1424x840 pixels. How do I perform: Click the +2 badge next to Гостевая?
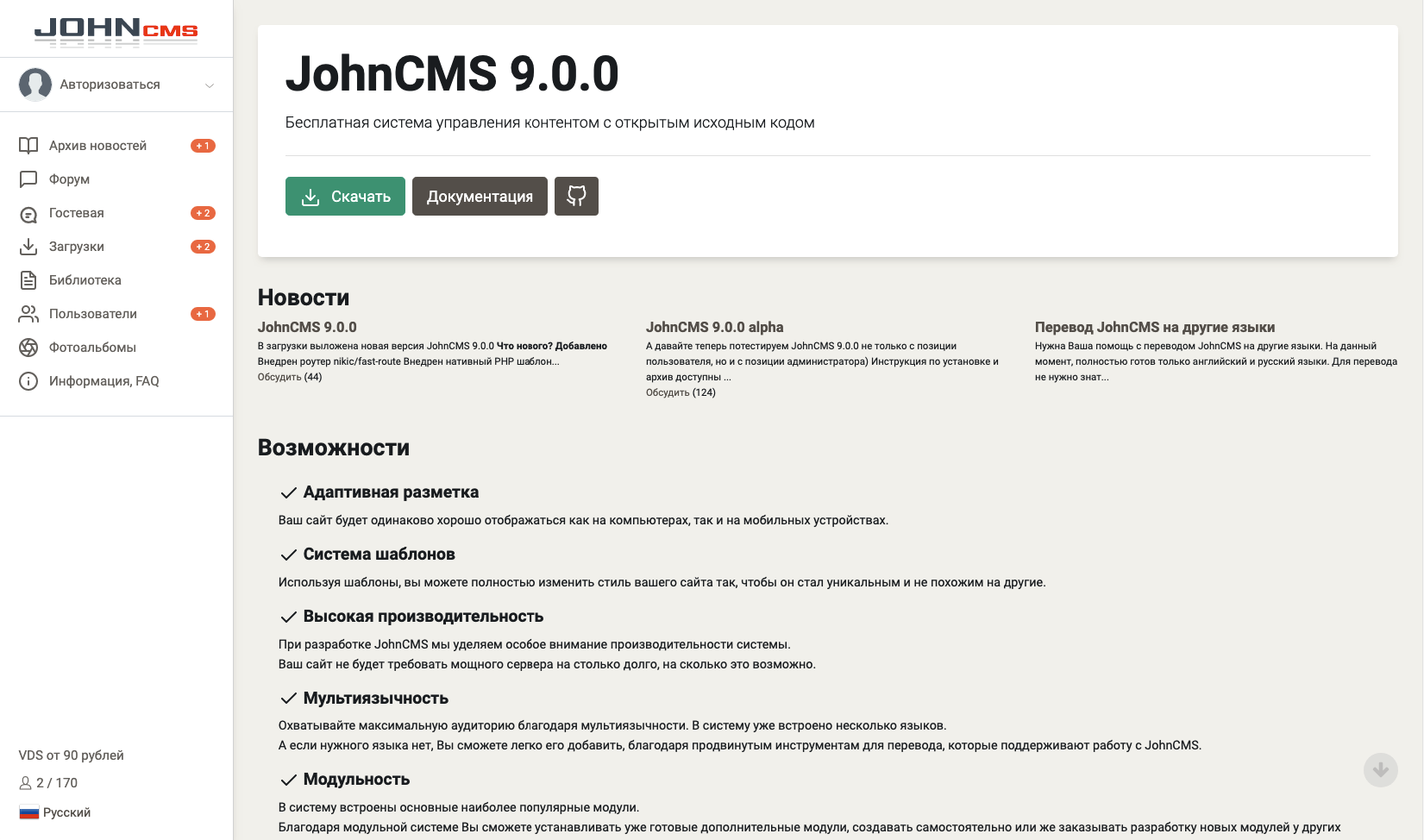(203, 213)
